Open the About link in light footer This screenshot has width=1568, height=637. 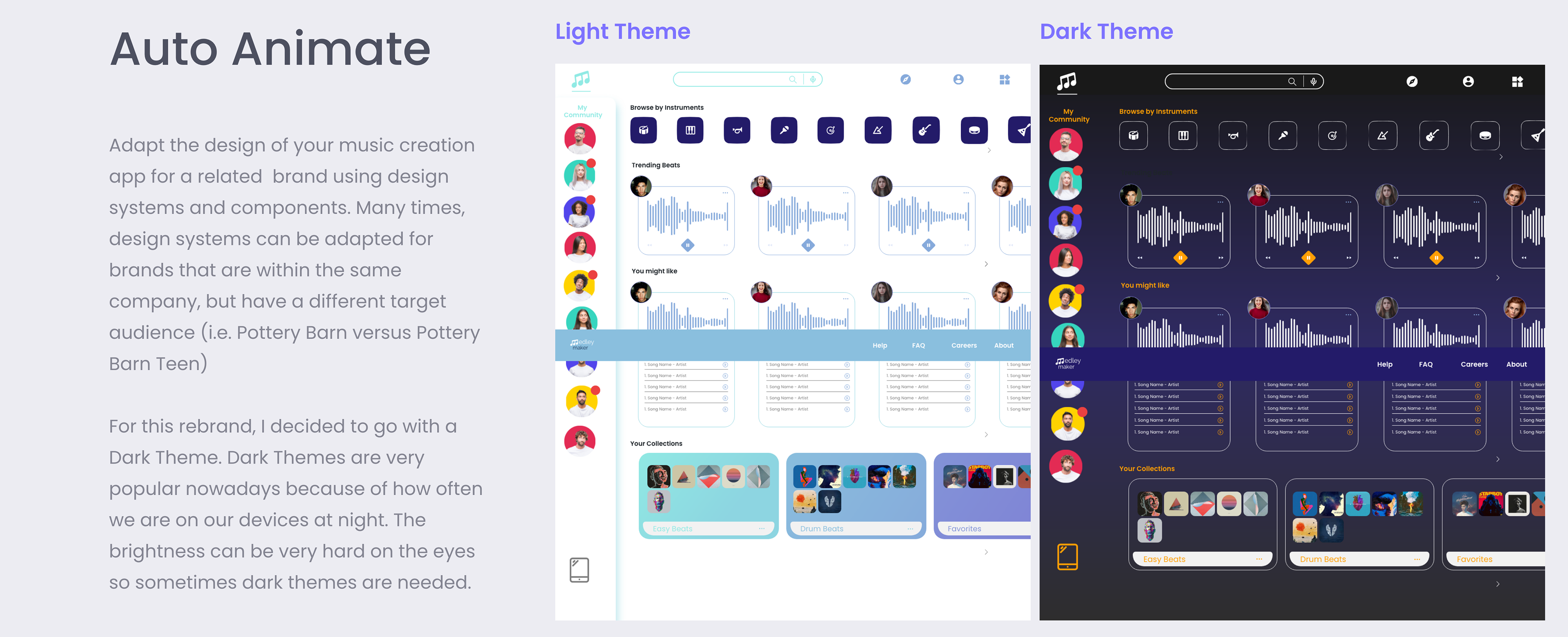coord(1003,345)
